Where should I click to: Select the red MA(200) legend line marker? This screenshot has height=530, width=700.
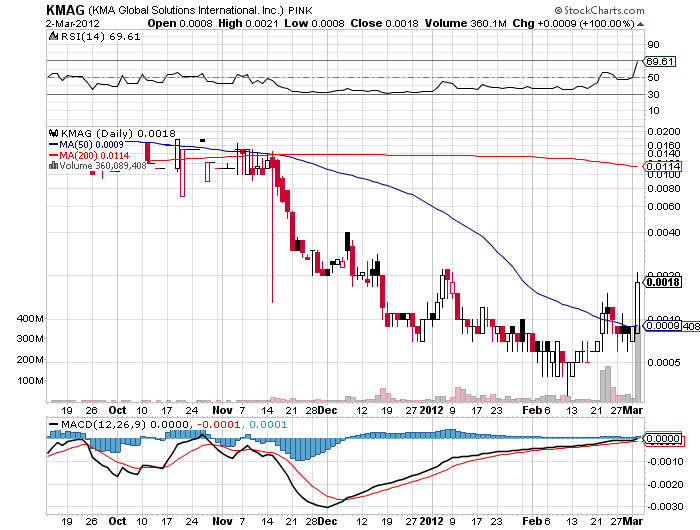[53, 155]
